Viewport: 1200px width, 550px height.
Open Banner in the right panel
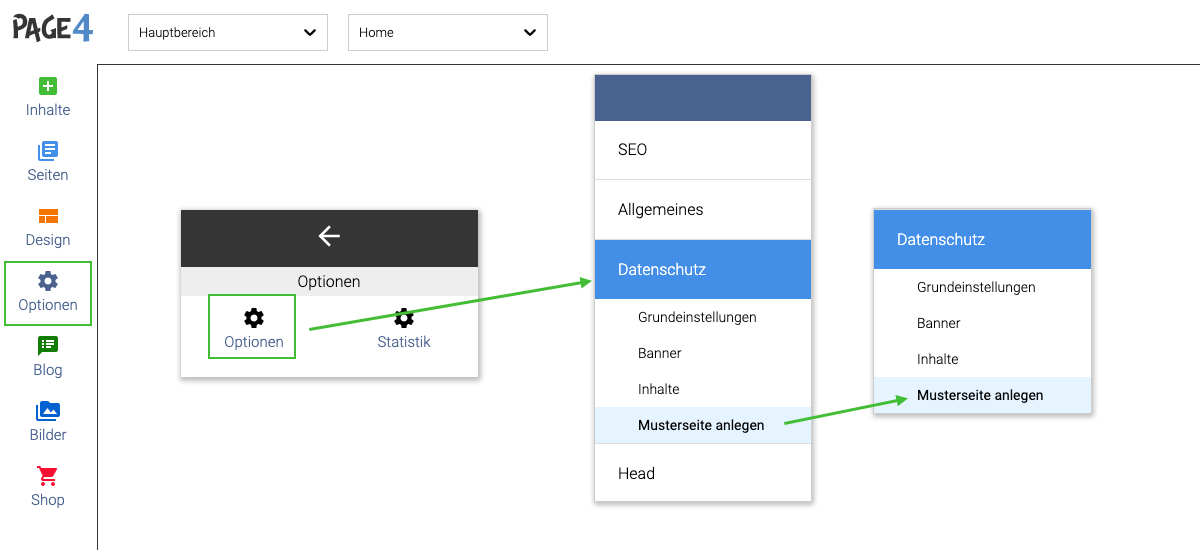click(x=982, y=323)
